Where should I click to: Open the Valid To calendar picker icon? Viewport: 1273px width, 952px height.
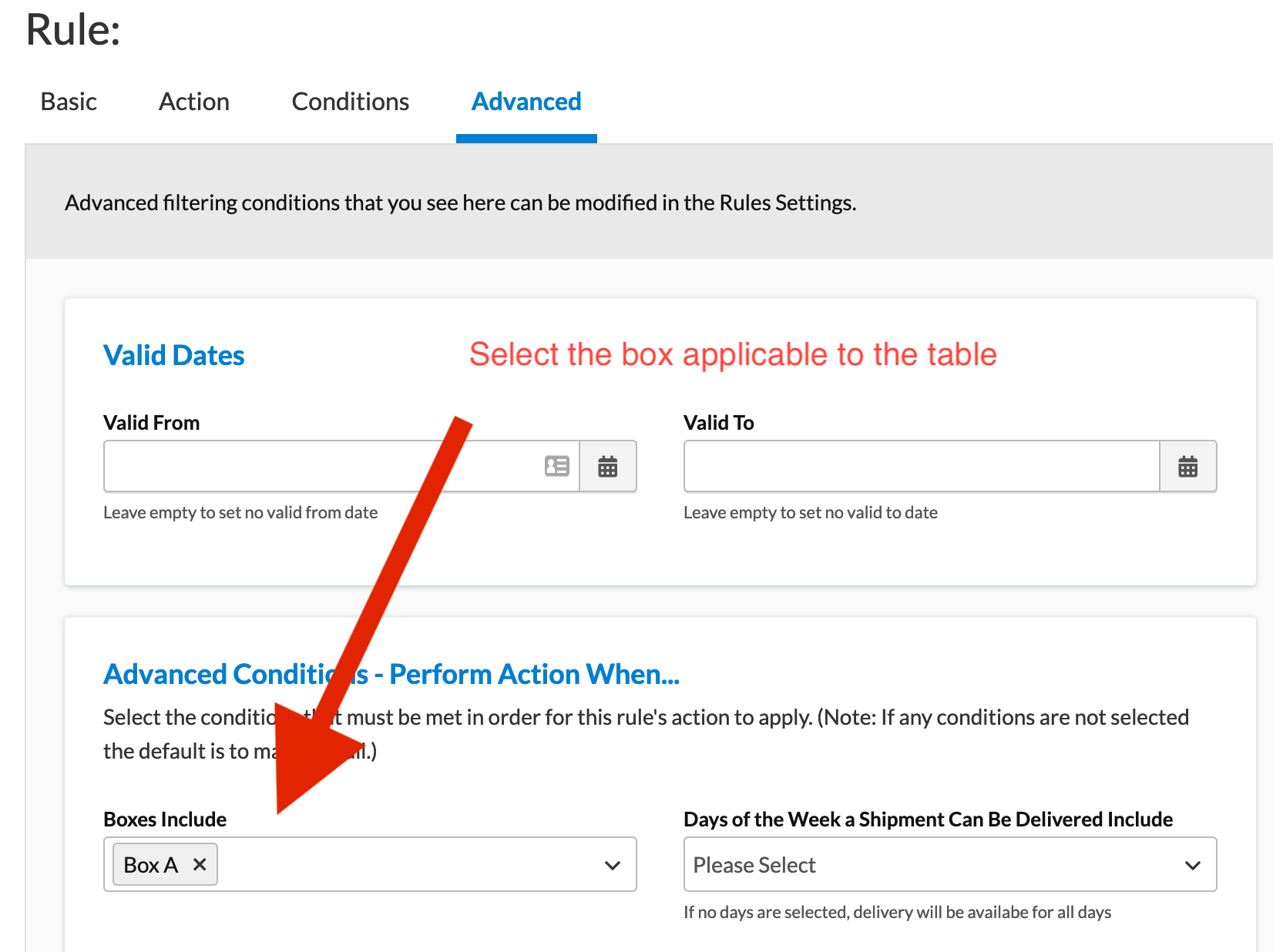(x=1187, y=466)
